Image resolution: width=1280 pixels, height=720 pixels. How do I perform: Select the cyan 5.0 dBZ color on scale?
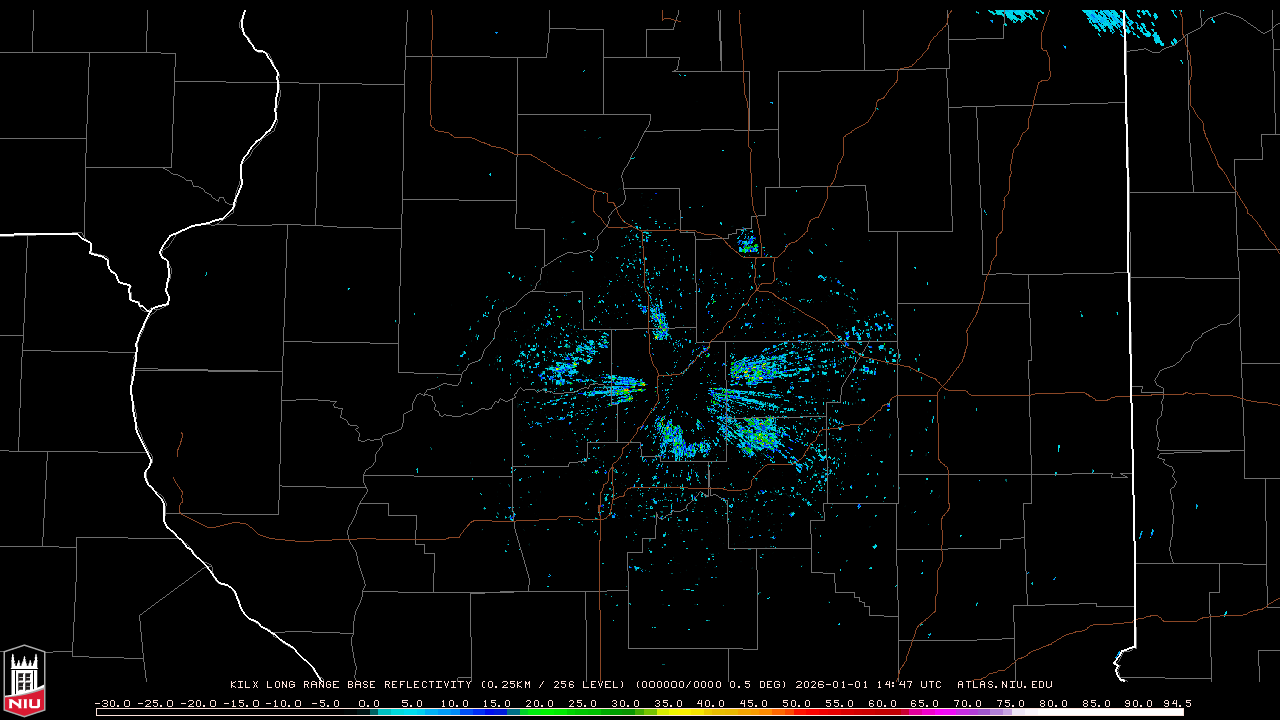click(x=413, y=712)
